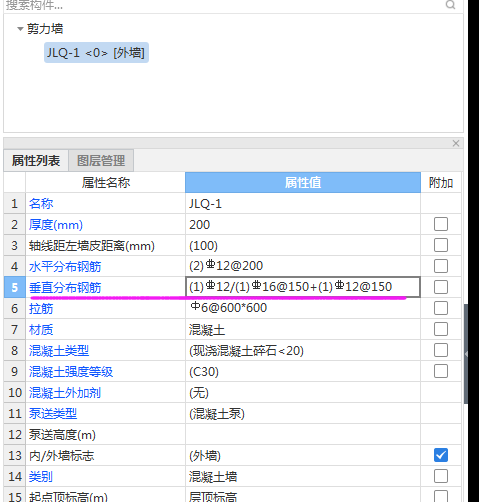
Task: Click the 类别 property link
Action: (x=41, y=477)
